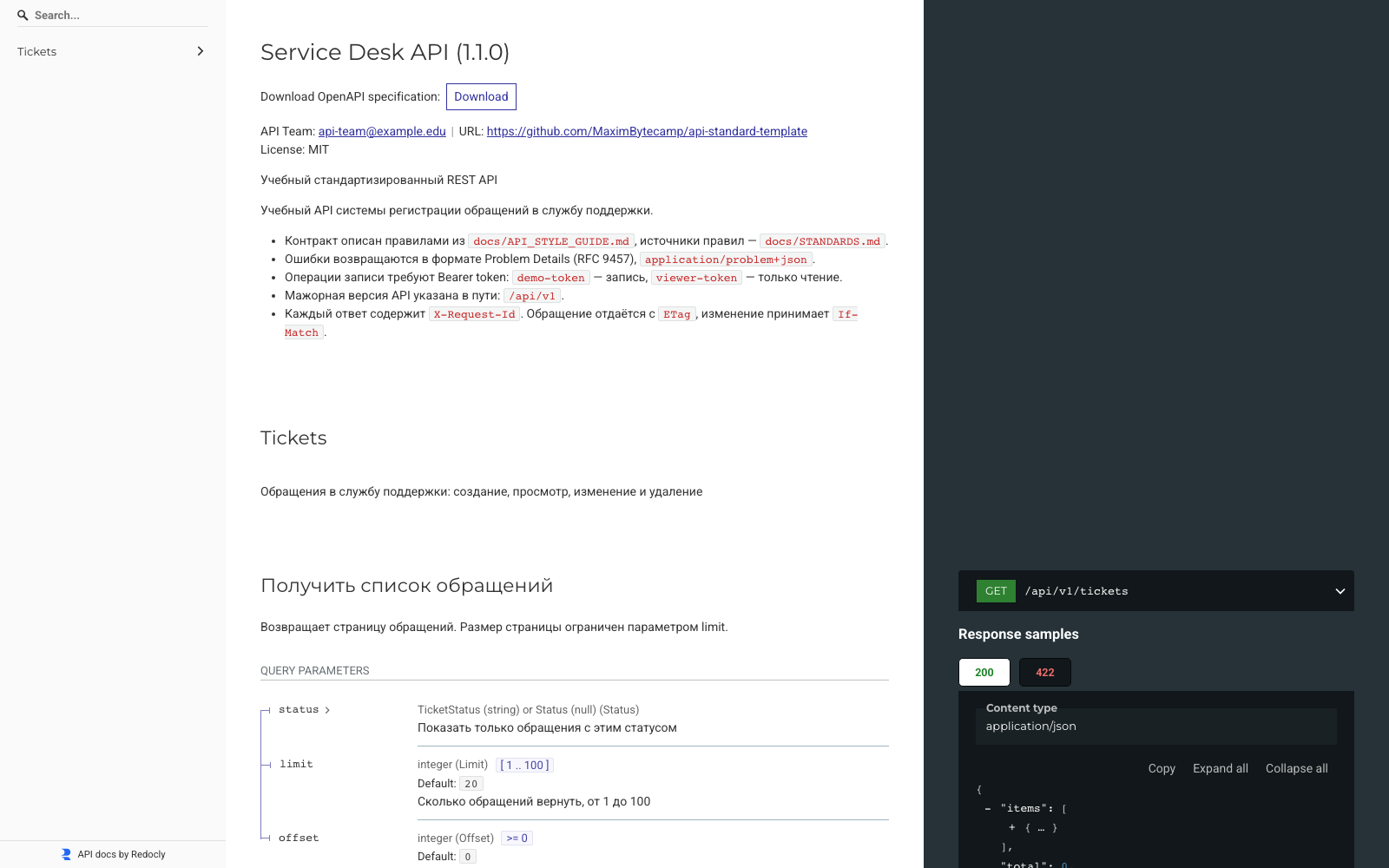
Task: Click Expand all in response sample
Action: coord(1221,768)
